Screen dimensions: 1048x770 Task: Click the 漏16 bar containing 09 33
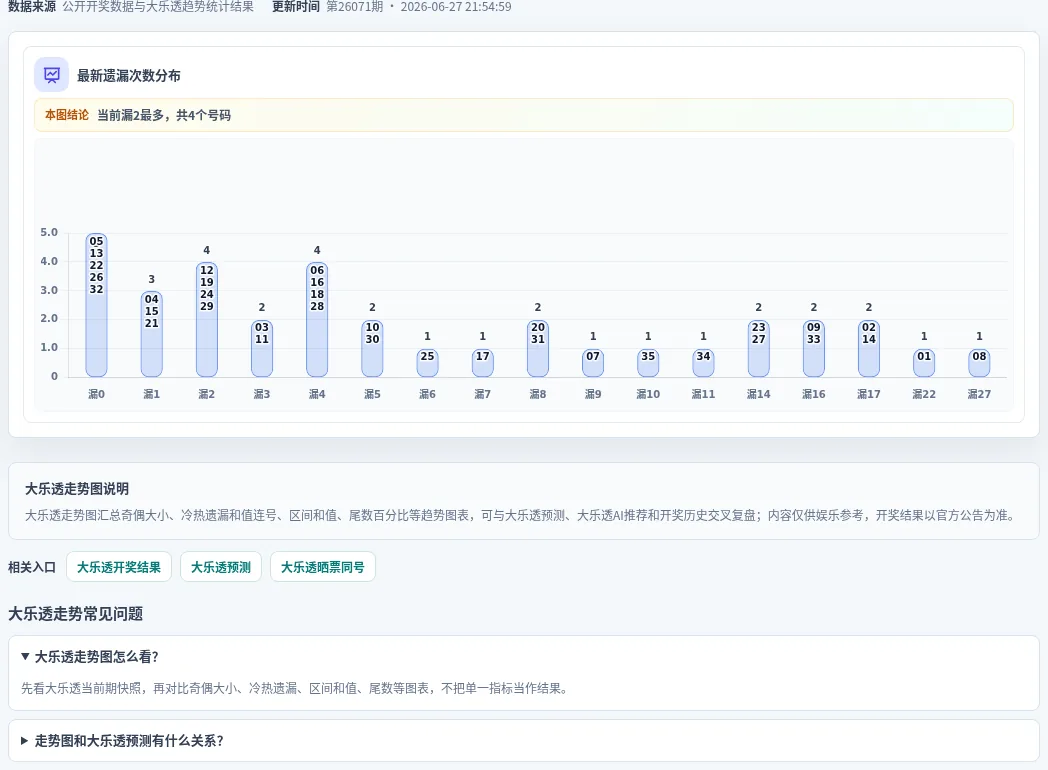pos(813,348)
